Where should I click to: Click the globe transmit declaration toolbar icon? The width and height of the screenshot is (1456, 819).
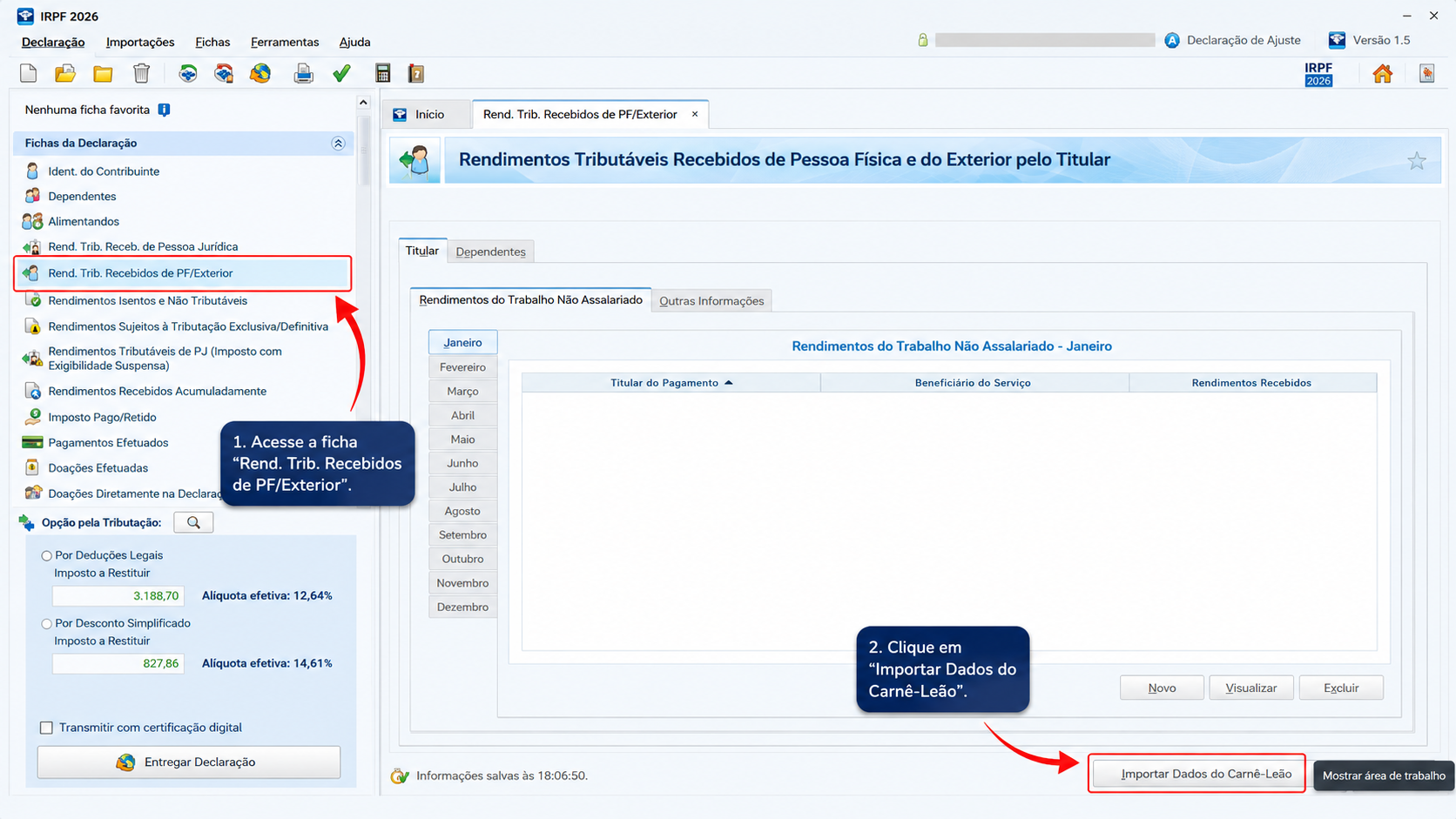pos(260,73)
